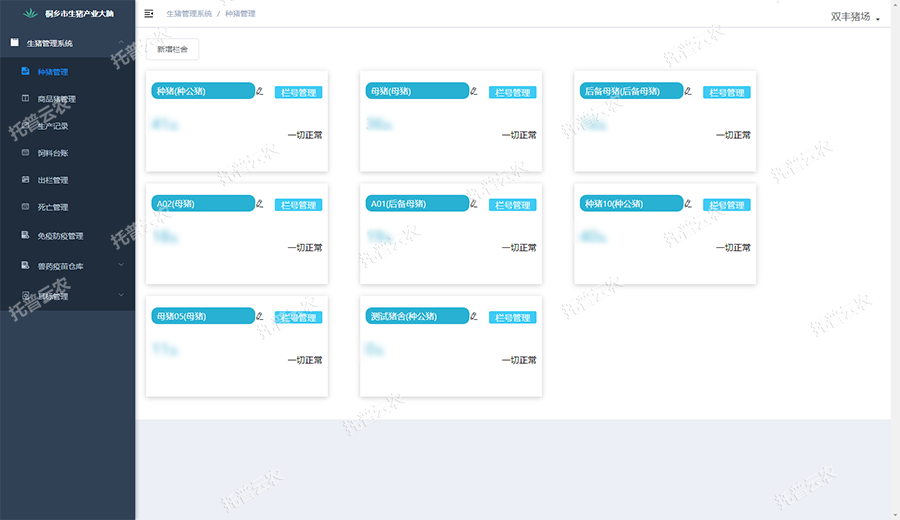Click pencil icon beside 测试猪舍(种公猪)
900x520 pixels.
(473, 316)
